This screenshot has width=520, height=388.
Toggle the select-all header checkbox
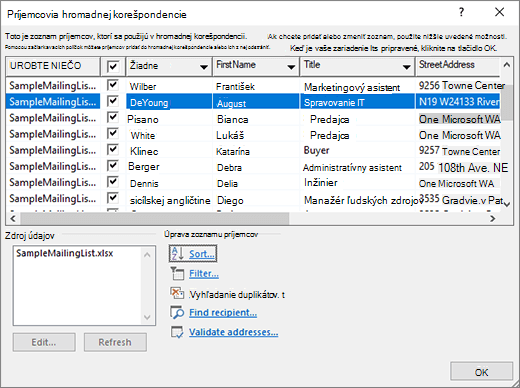click(x=113, y=66)
